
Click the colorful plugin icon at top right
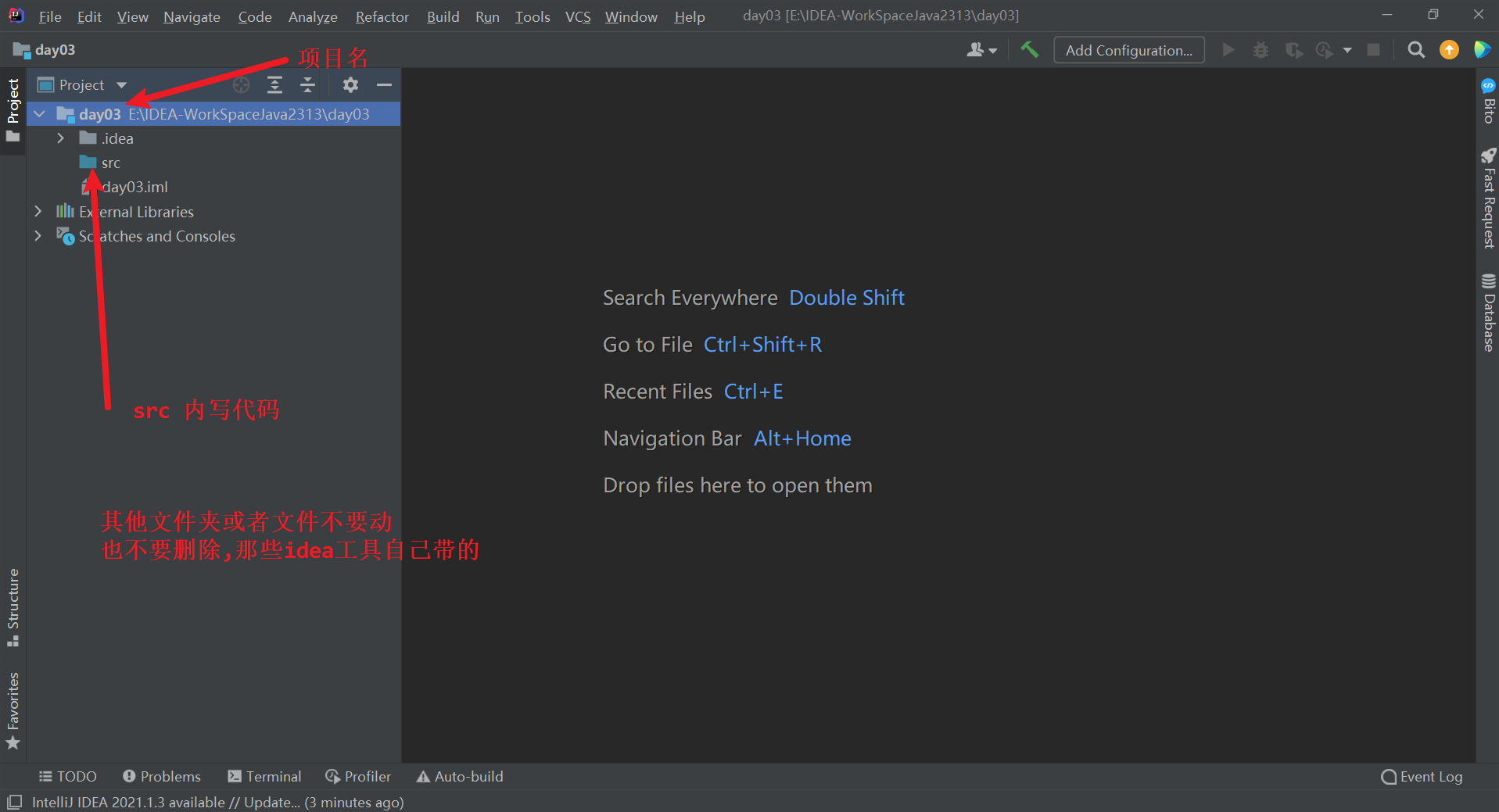point(1482,50)
